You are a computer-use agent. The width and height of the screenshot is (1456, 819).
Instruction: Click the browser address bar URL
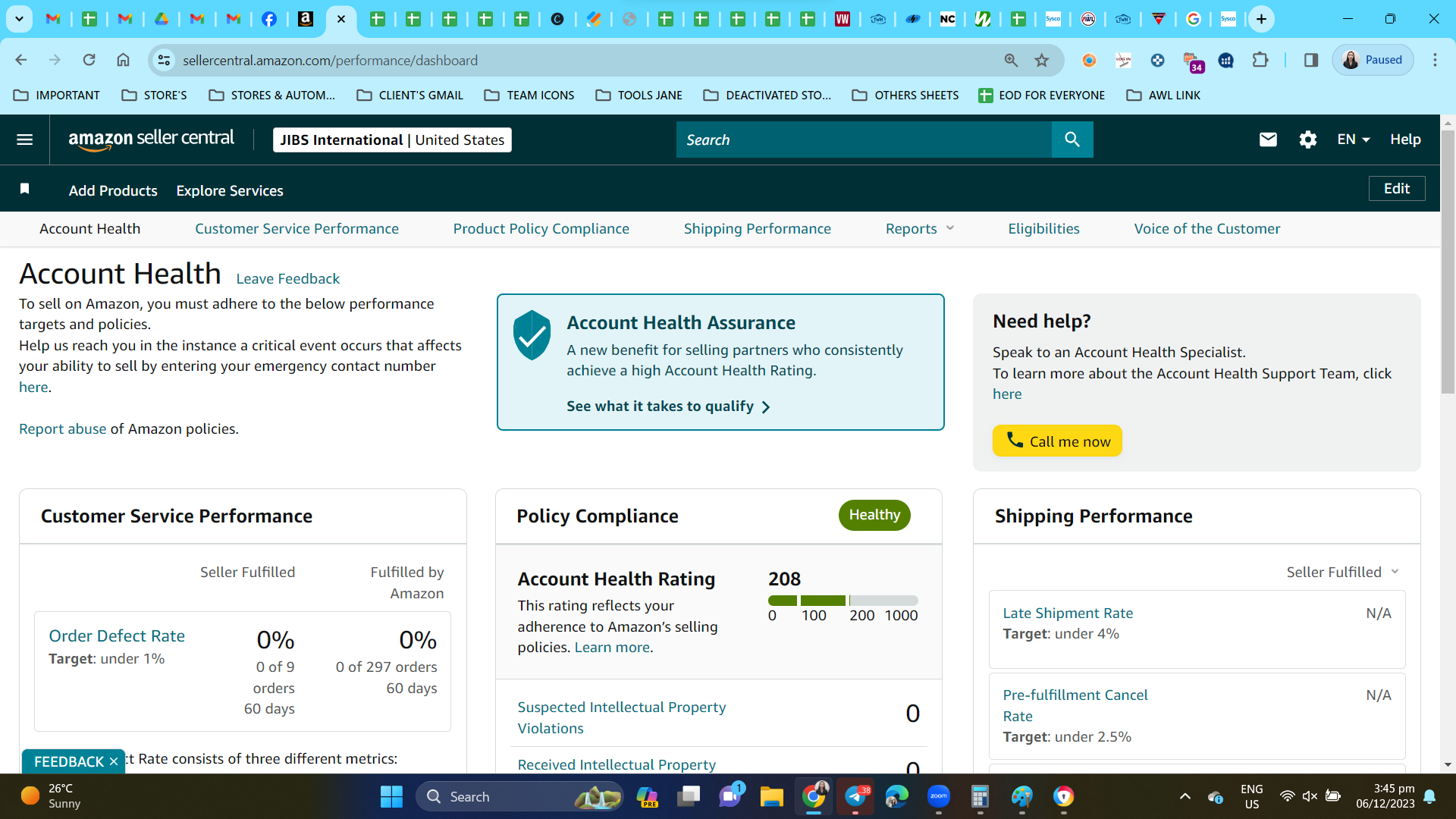[330, 60]
